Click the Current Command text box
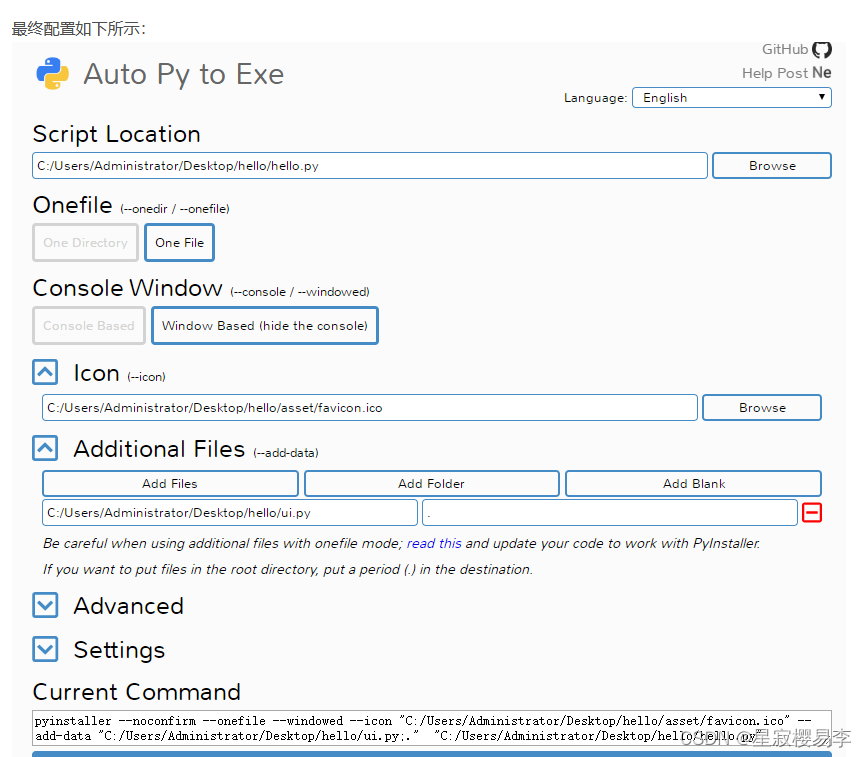This screenshot has height=757, width=866. (432, 728)
